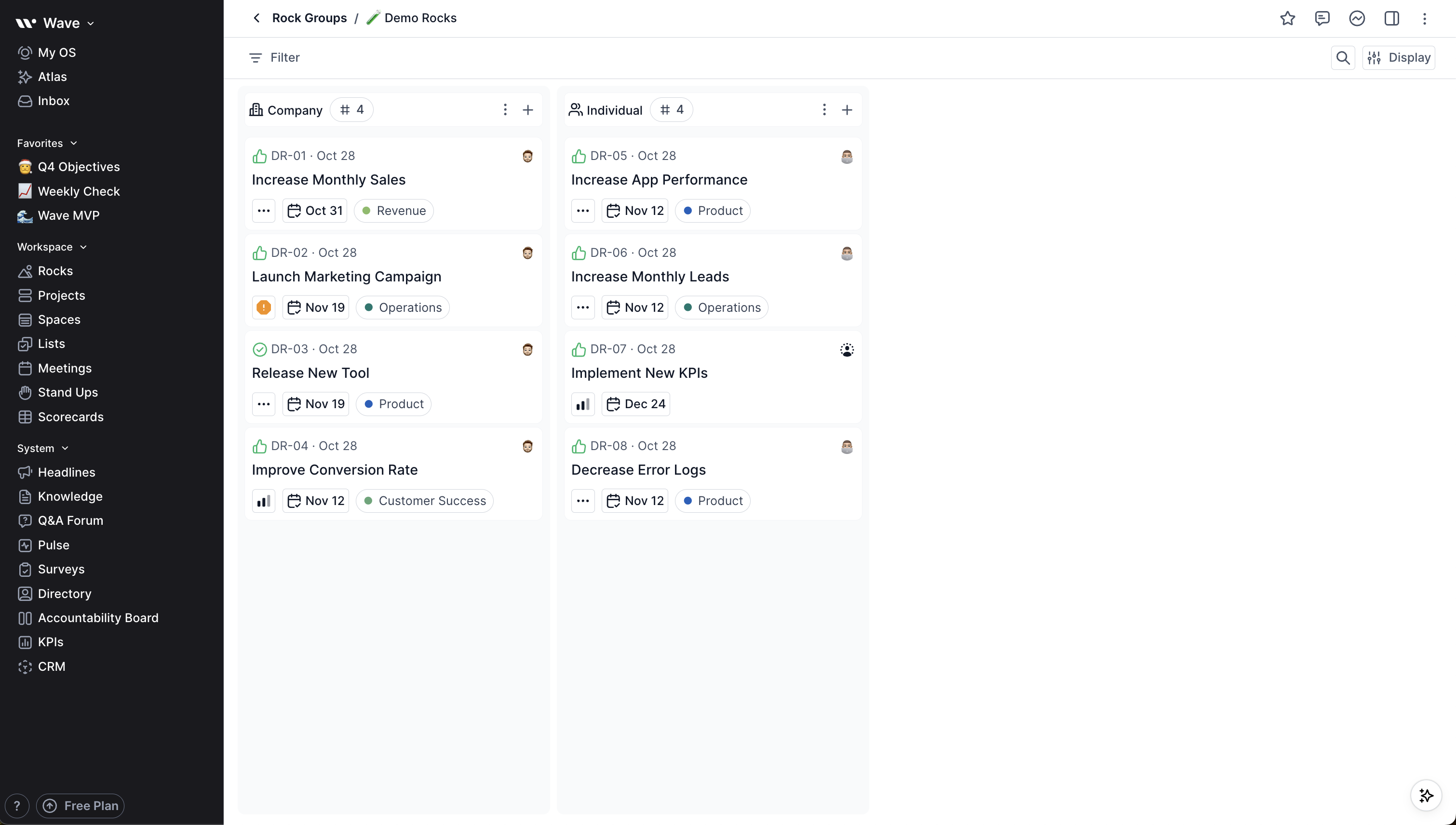
Task: Open Individual column options menu
Action: [x=824, y=110]
